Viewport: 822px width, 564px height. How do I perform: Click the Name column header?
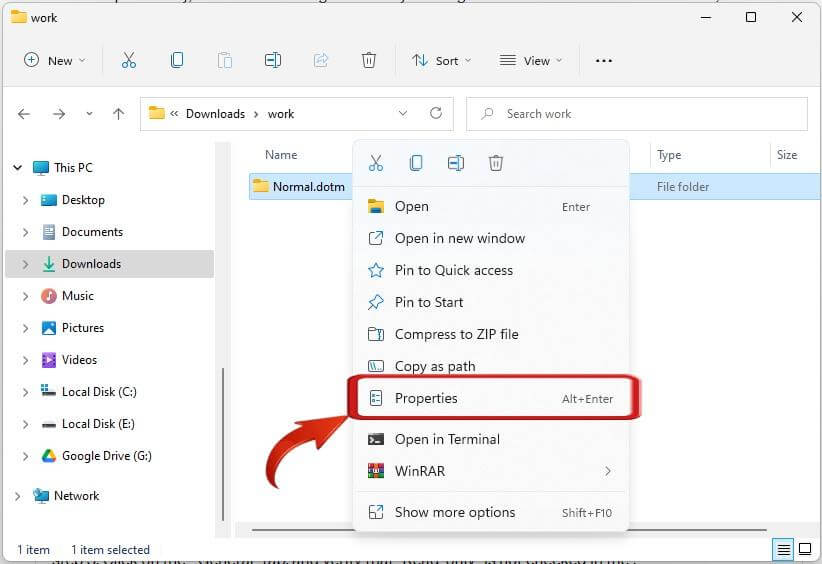(281, 155)
